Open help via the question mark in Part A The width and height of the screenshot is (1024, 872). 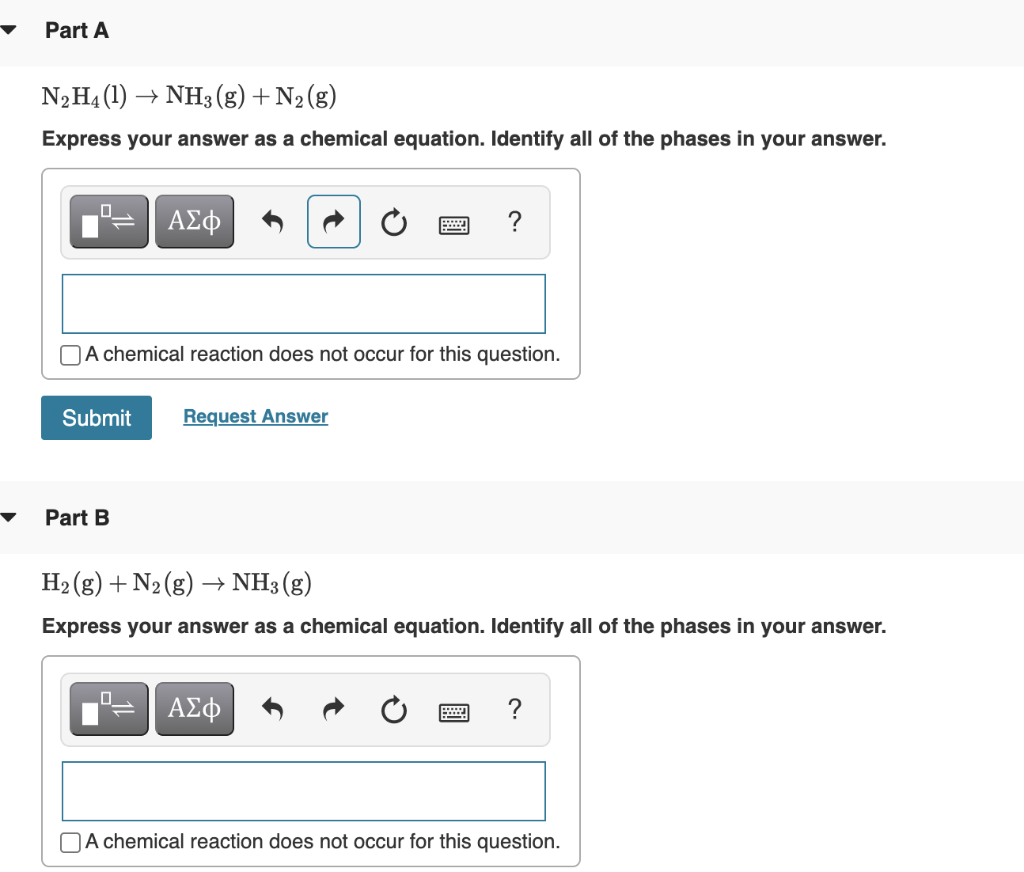click(x=514, y=222)
